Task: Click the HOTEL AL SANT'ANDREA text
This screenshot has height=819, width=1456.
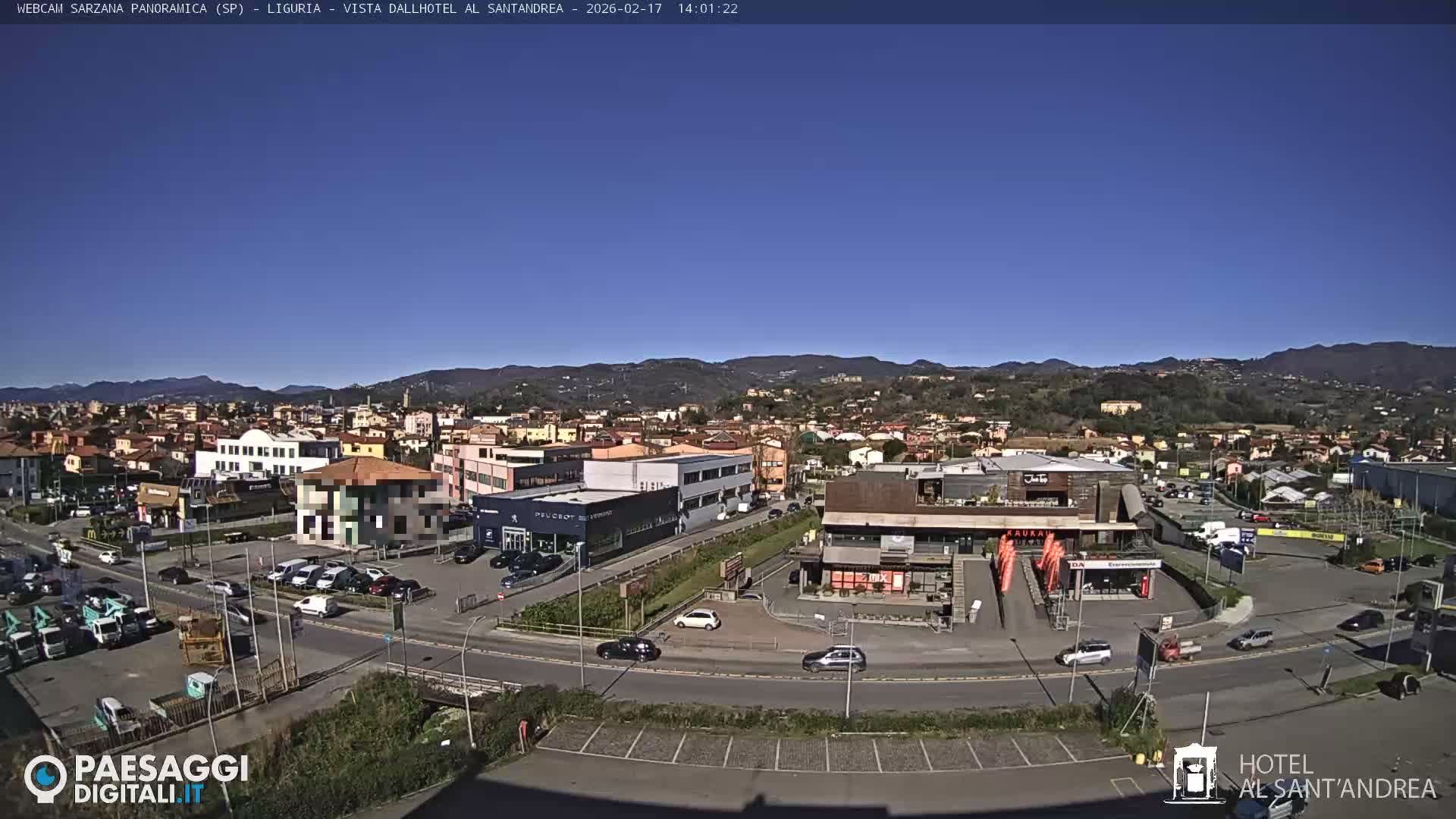Action: coord(1338,777)
